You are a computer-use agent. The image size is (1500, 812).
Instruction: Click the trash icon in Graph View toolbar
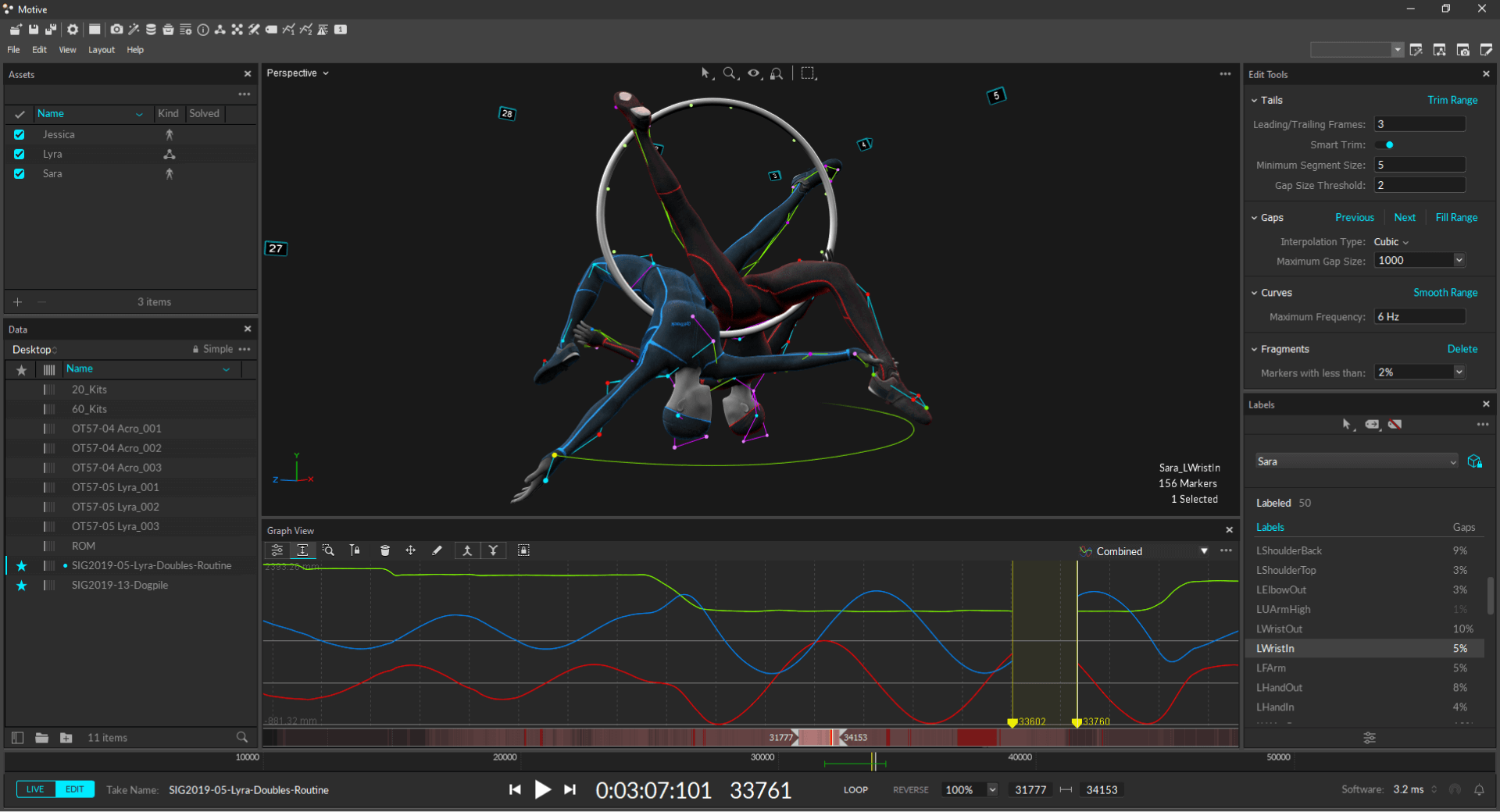[x=384, y=550]
